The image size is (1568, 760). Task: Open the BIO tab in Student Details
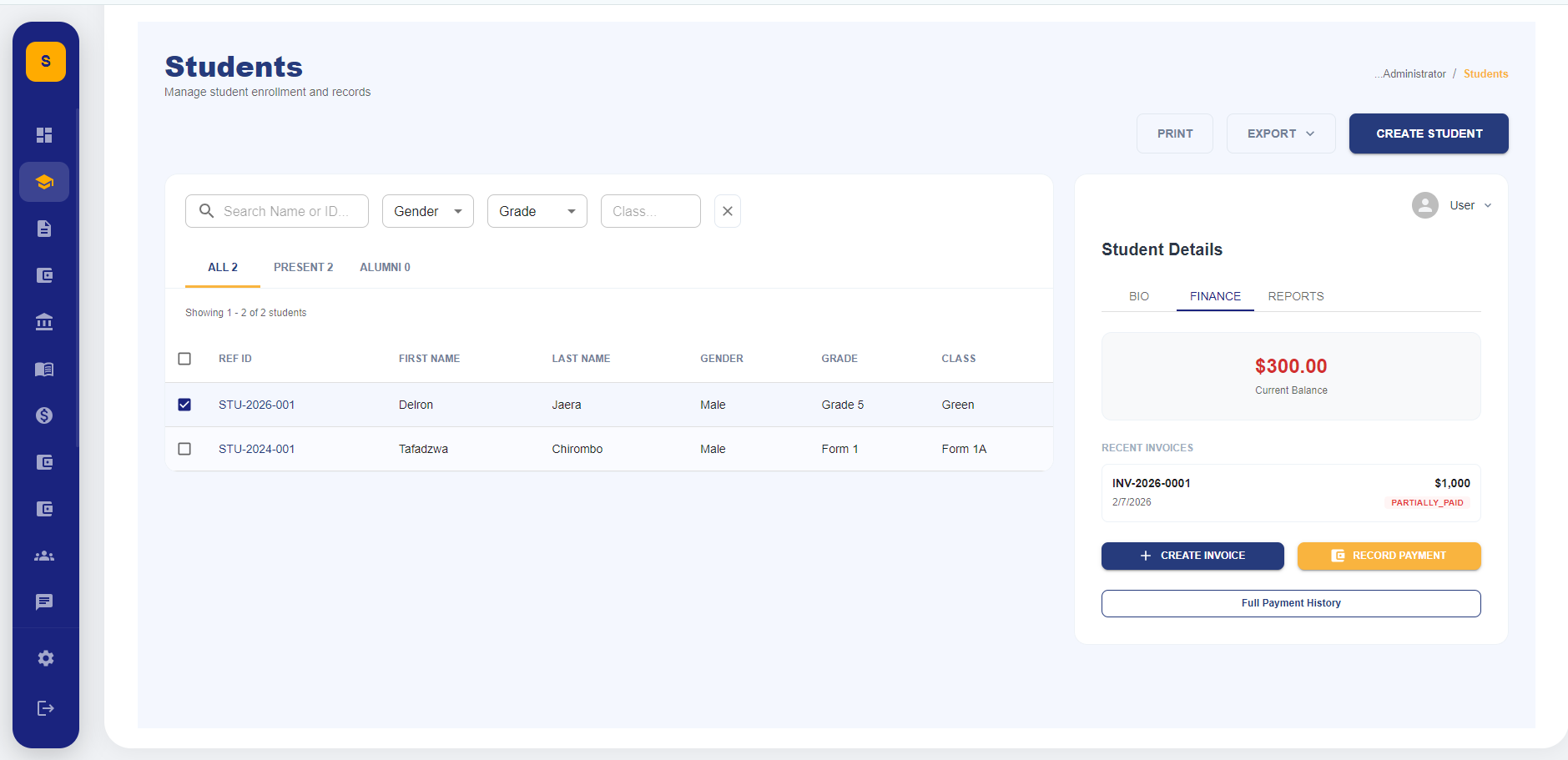[1138, 295]
